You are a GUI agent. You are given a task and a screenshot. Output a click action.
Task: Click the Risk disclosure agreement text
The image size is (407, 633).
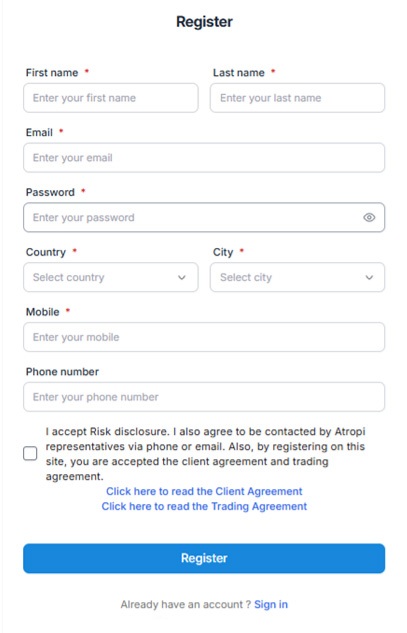(206, 454)
